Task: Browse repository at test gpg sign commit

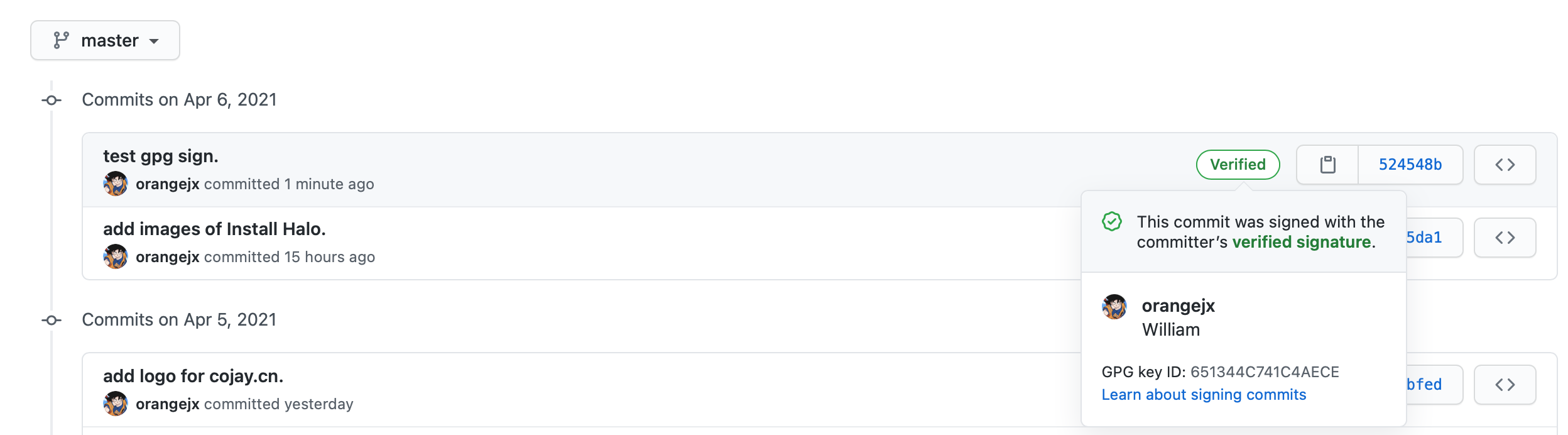Action: click(1505, 165)
